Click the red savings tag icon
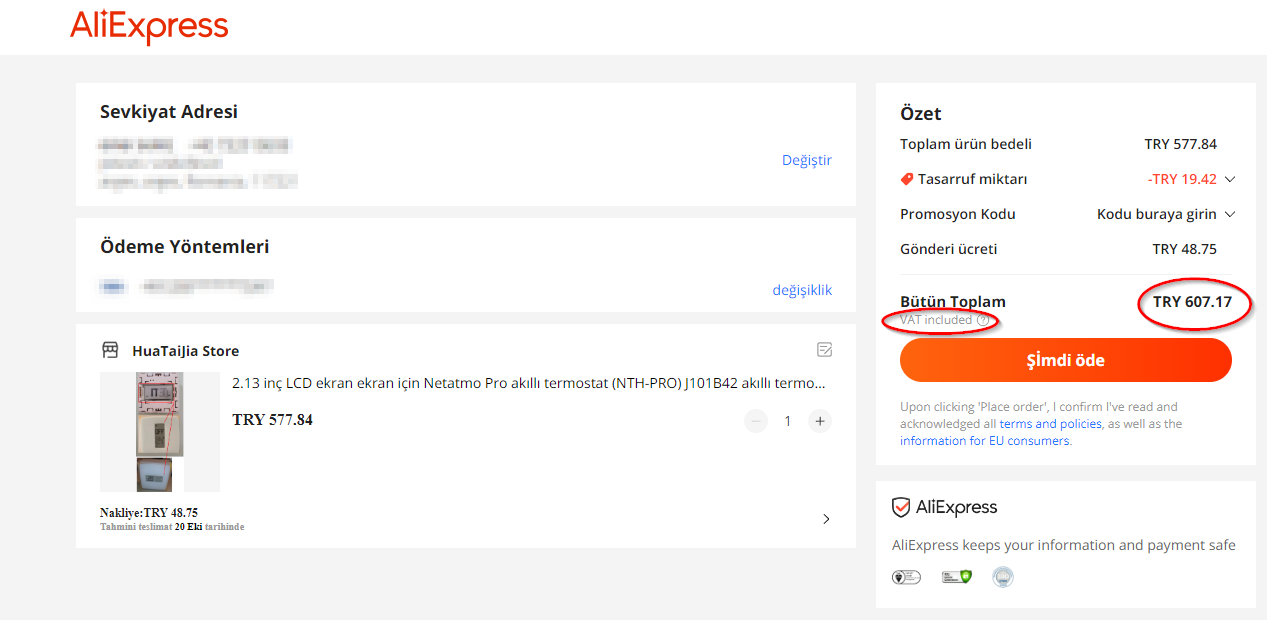This screenshot has height=620, width=1267. [907, 179]
